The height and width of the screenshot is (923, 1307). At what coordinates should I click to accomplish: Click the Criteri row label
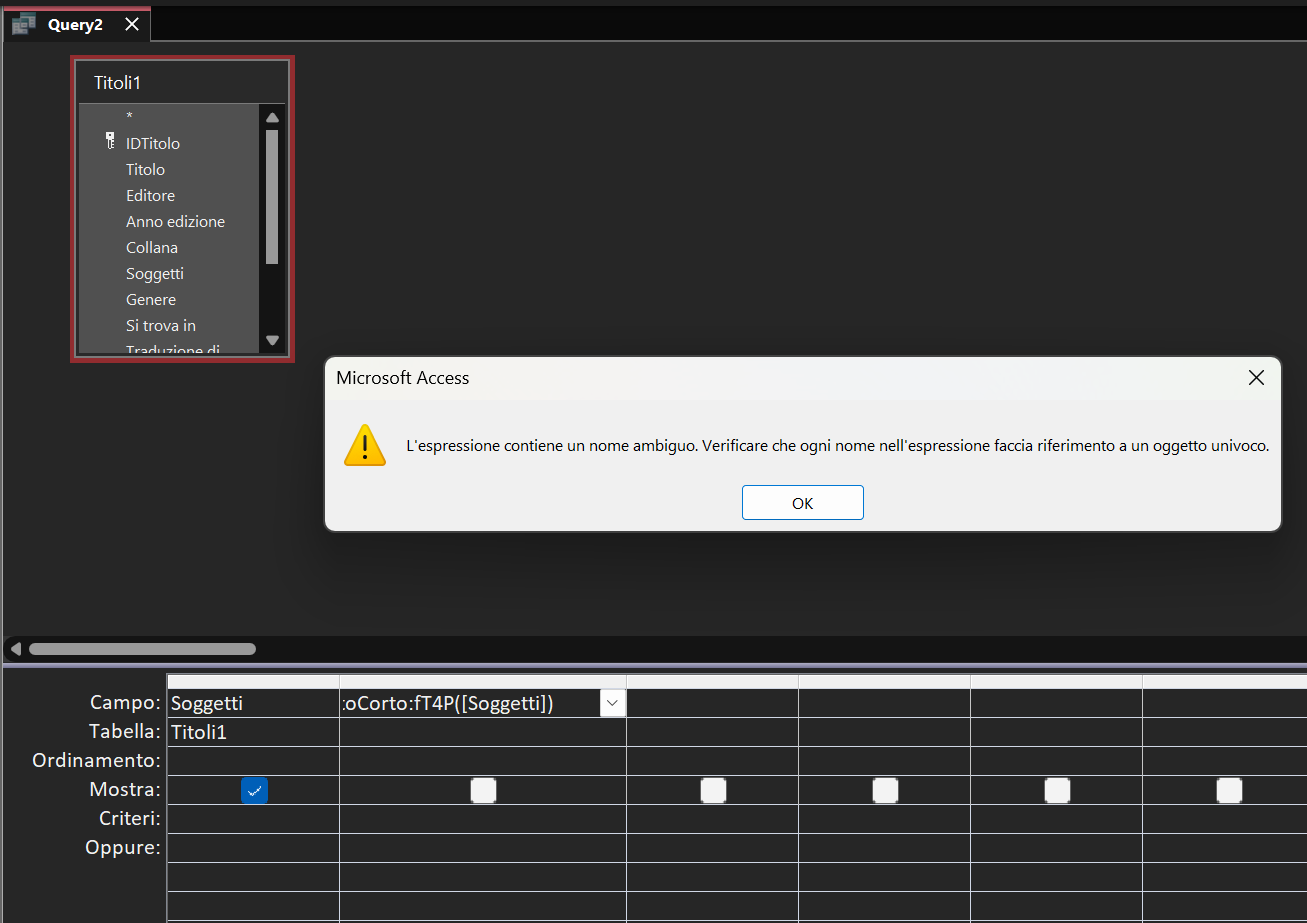click(x=130, y=819)
